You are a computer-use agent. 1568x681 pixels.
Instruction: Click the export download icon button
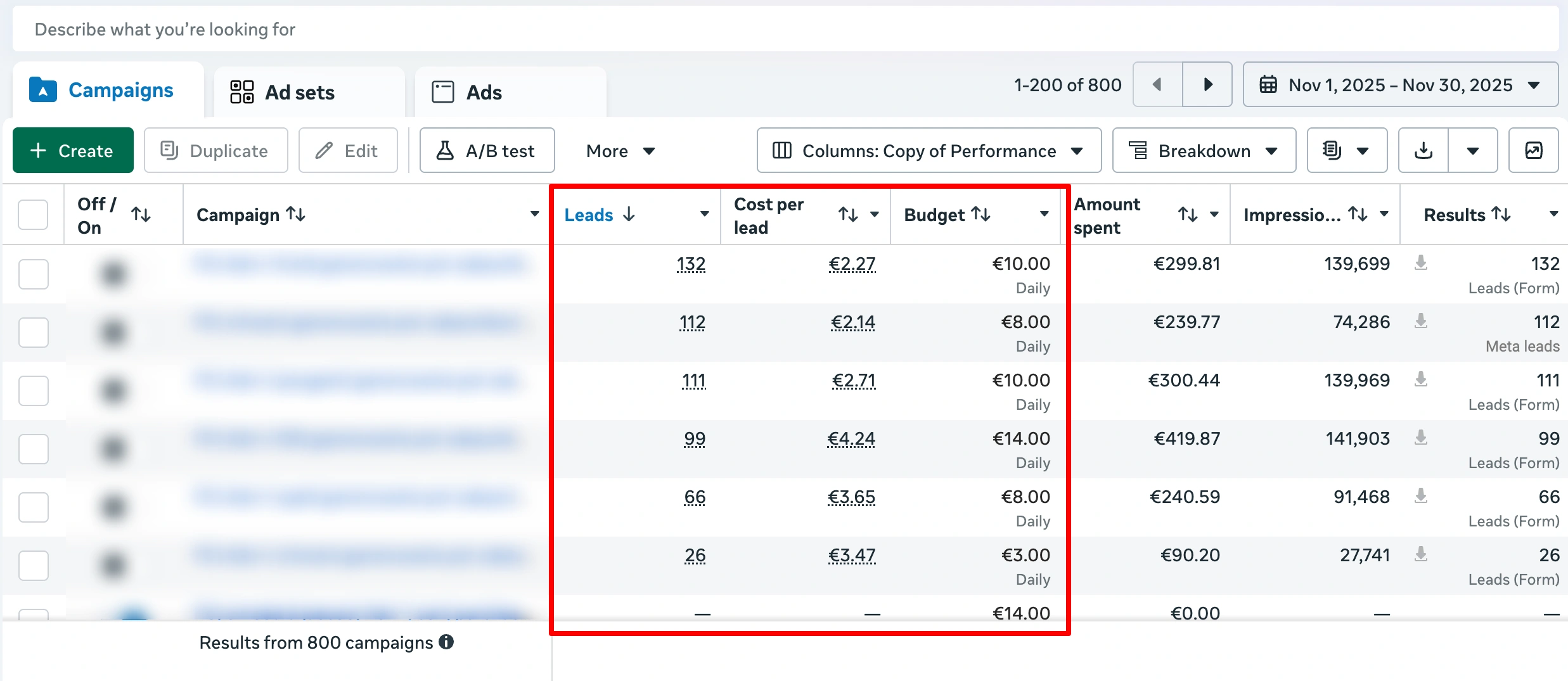(x=1423, y=150)
